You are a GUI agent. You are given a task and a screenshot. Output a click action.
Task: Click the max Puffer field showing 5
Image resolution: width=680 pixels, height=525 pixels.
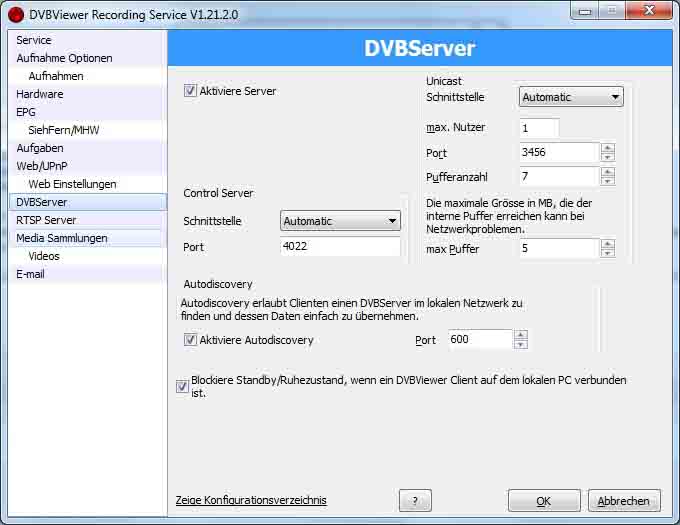click(559, 248)
